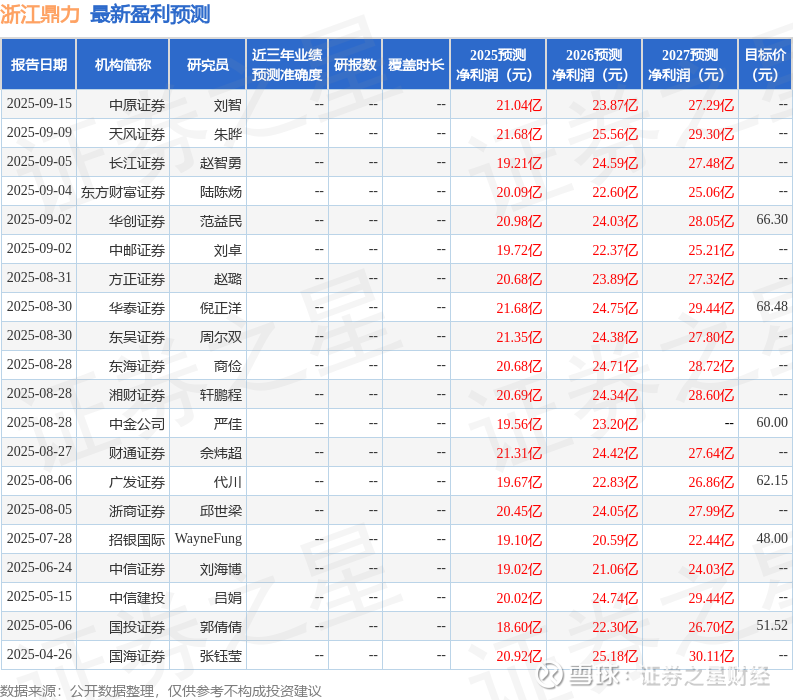Click the 2025预测净利润 column header
Screen dimensions: 793x700
pos(498,64)
